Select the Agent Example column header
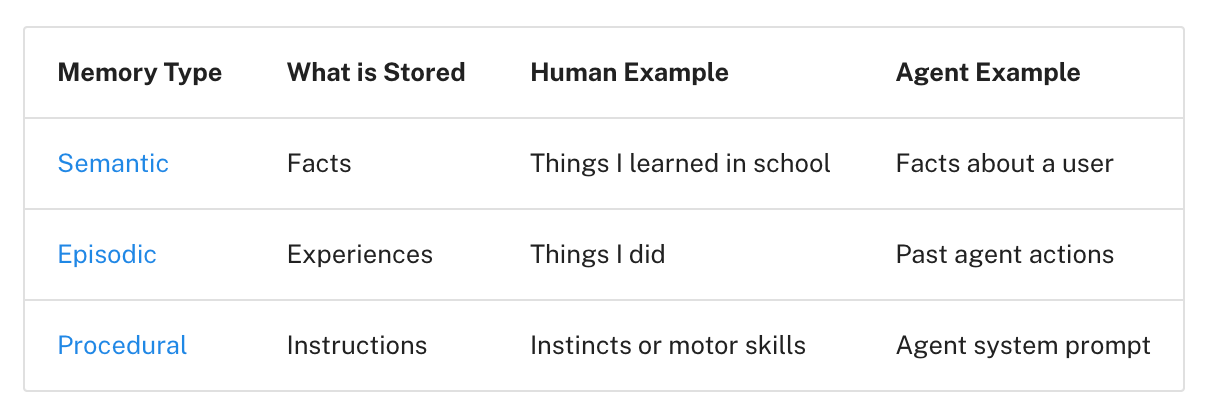The width and height of the screenshot is (1222, 416). (988, 72)
